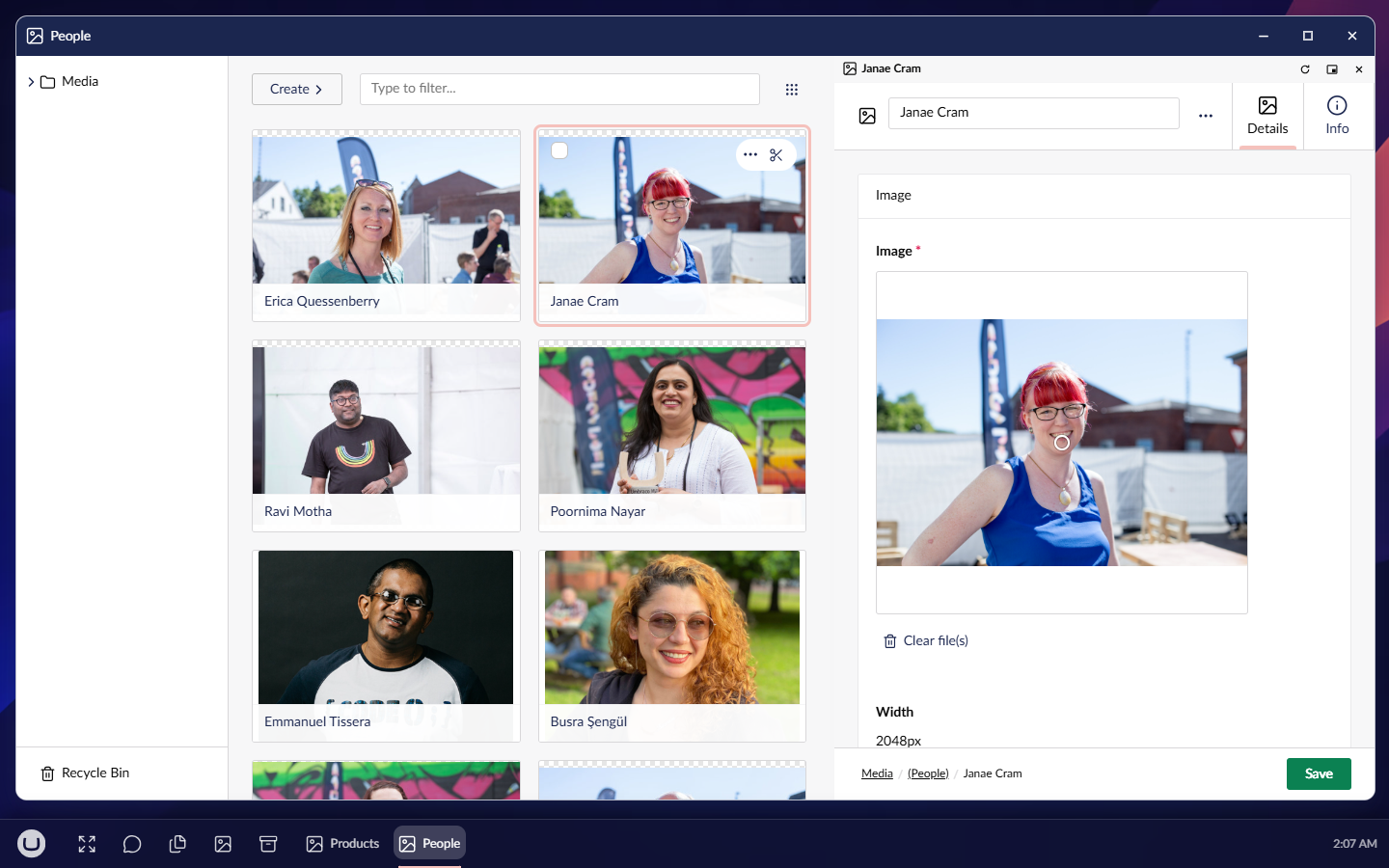
Task: Click the trash icon for Clear file(s)
Action: 890,641
